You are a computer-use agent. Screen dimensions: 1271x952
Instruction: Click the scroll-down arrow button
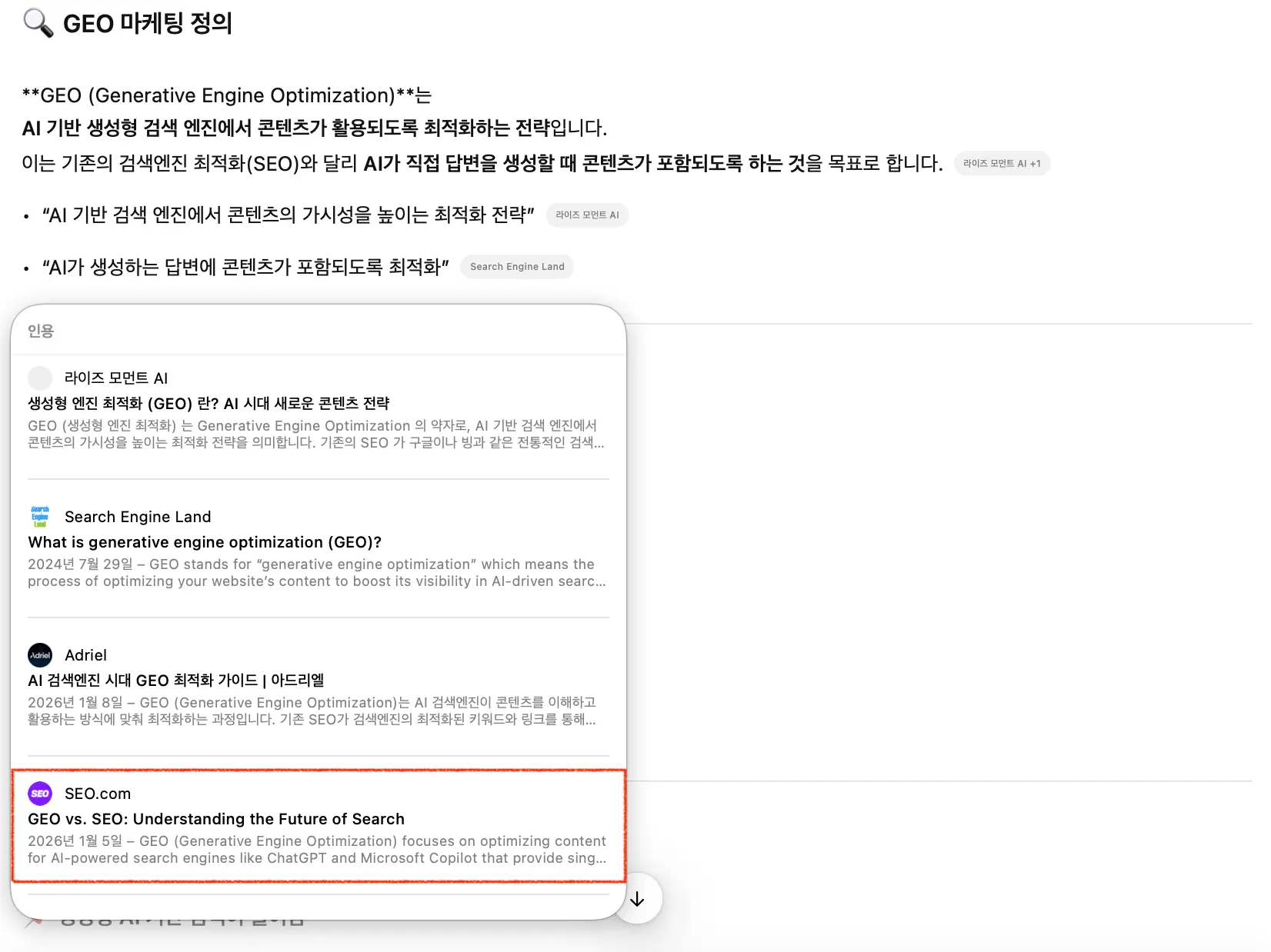point(637,899)
